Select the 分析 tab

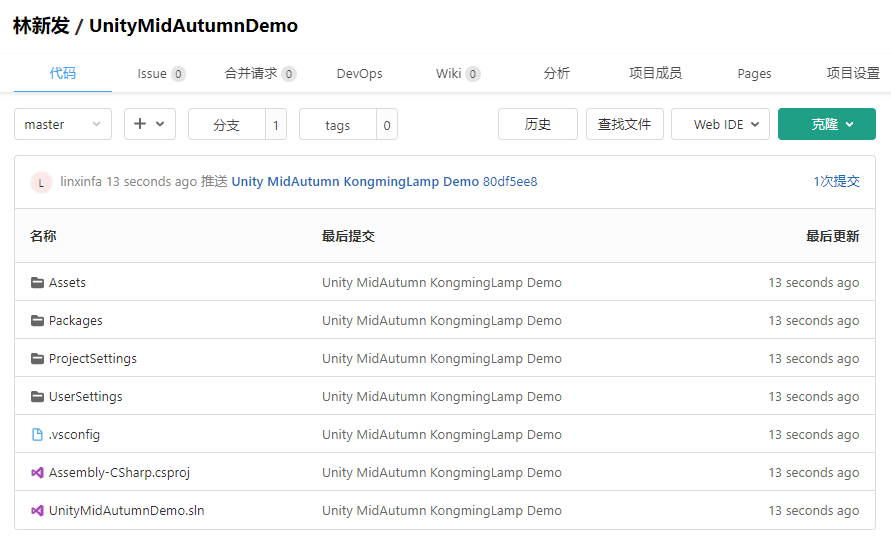pos(556,73)
